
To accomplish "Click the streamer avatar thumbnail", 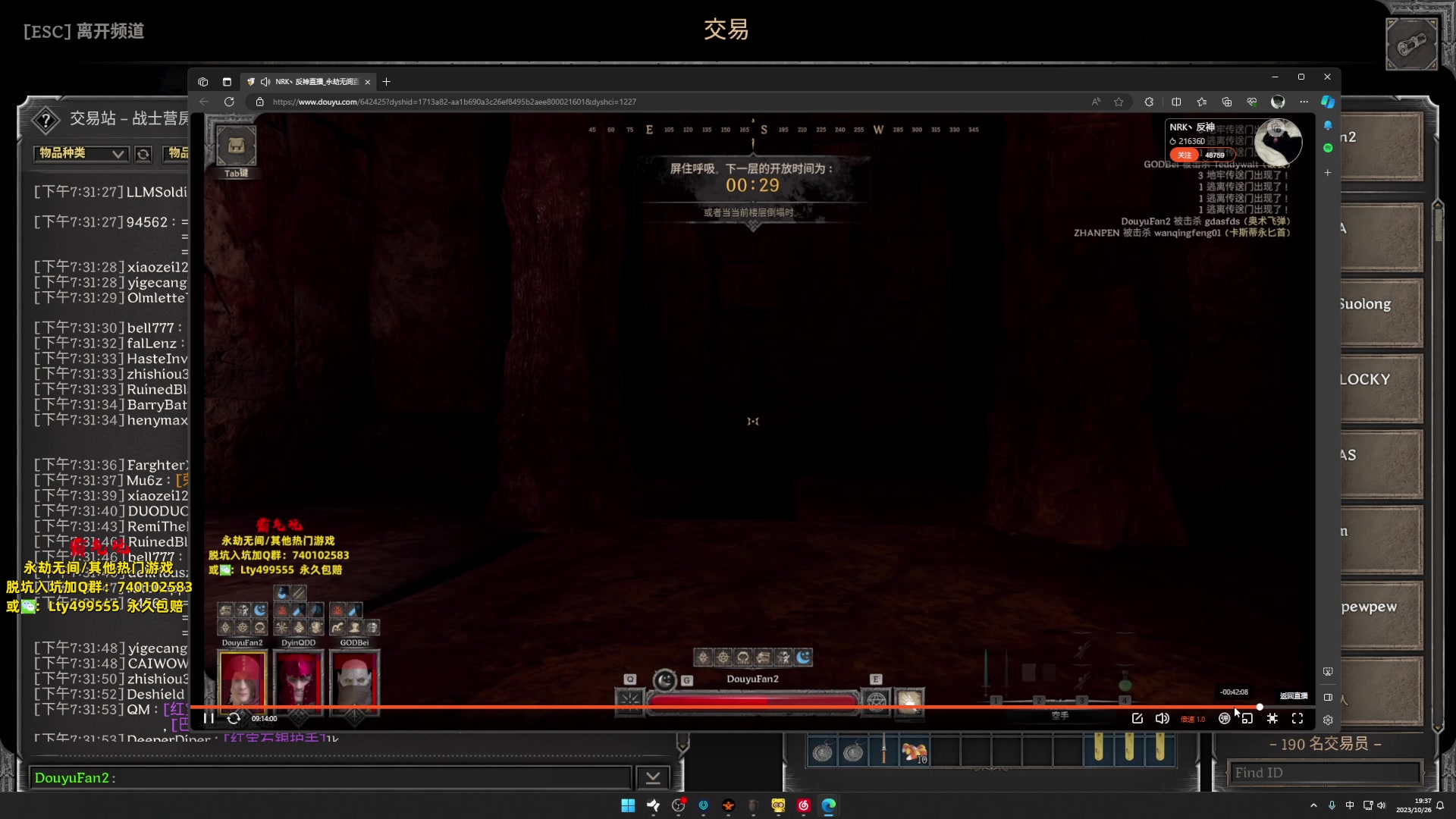I will [1278, 141].
